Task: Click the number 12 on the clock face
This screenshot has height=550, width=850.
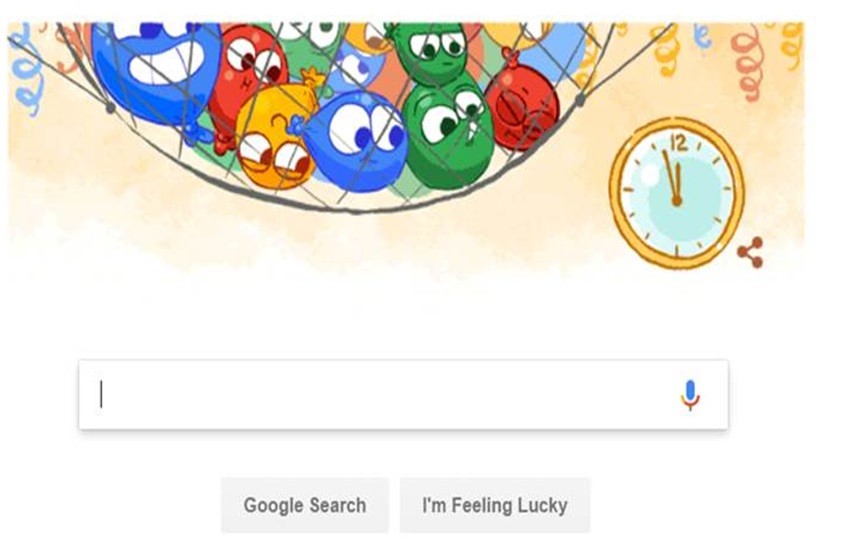Action: click(x=679, y=143)
